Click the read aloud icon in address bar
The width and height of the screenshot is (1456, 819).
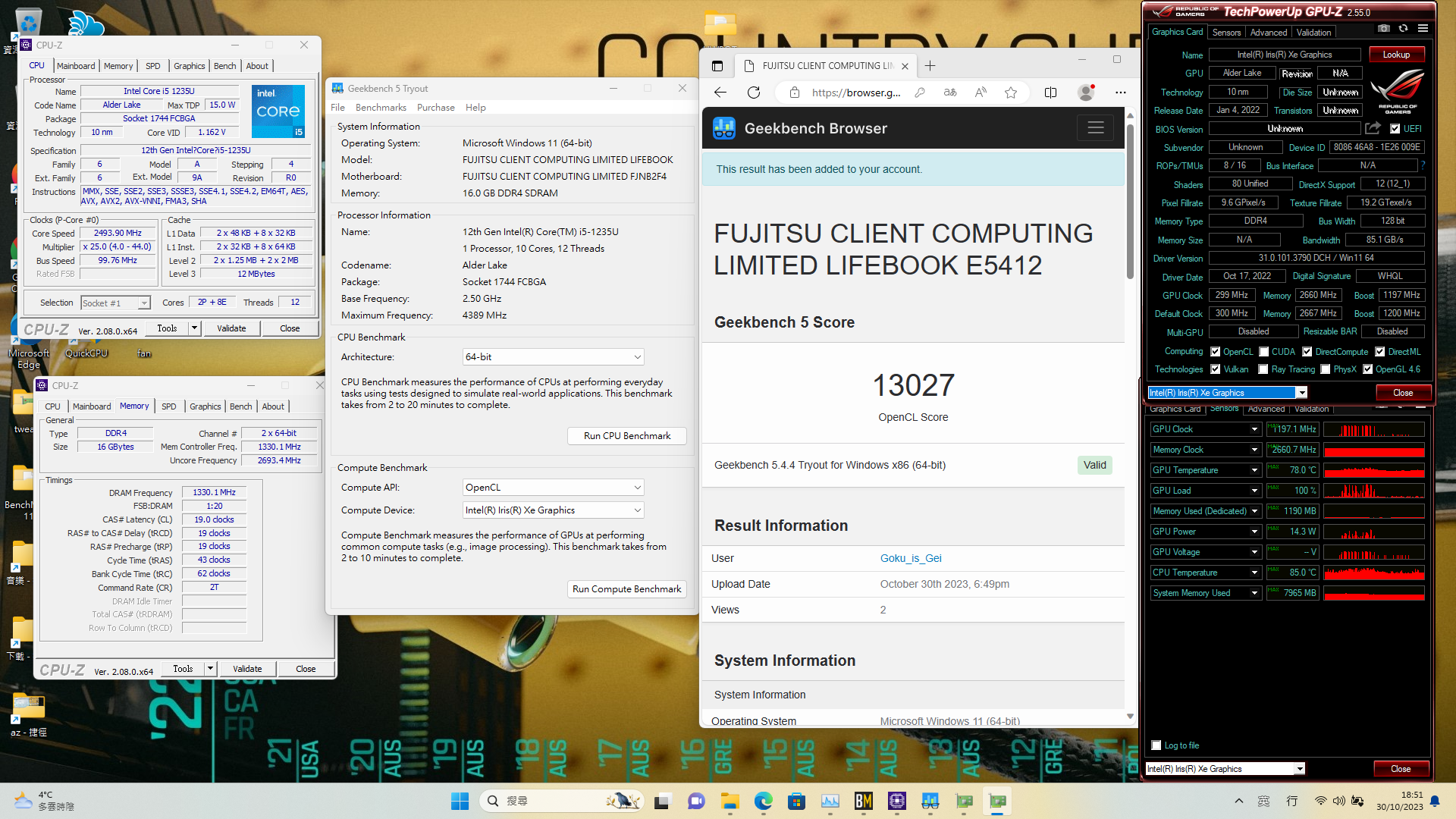(981, 93)
